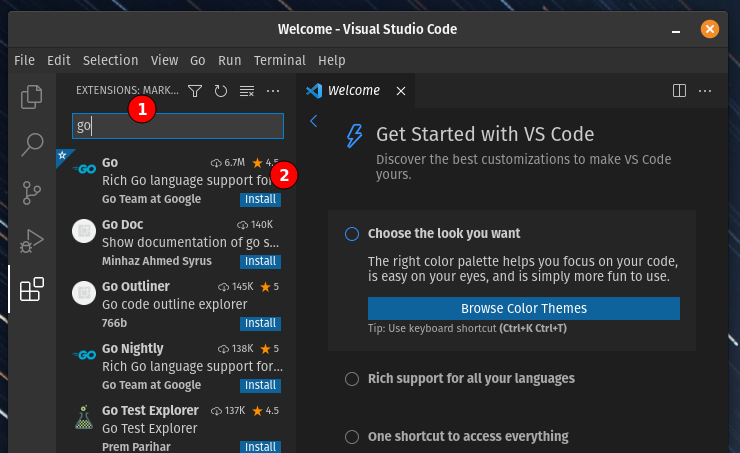740x453 pixels.
Task: Click publisher name Prem Parihar
Action: [x=136, y=446]
